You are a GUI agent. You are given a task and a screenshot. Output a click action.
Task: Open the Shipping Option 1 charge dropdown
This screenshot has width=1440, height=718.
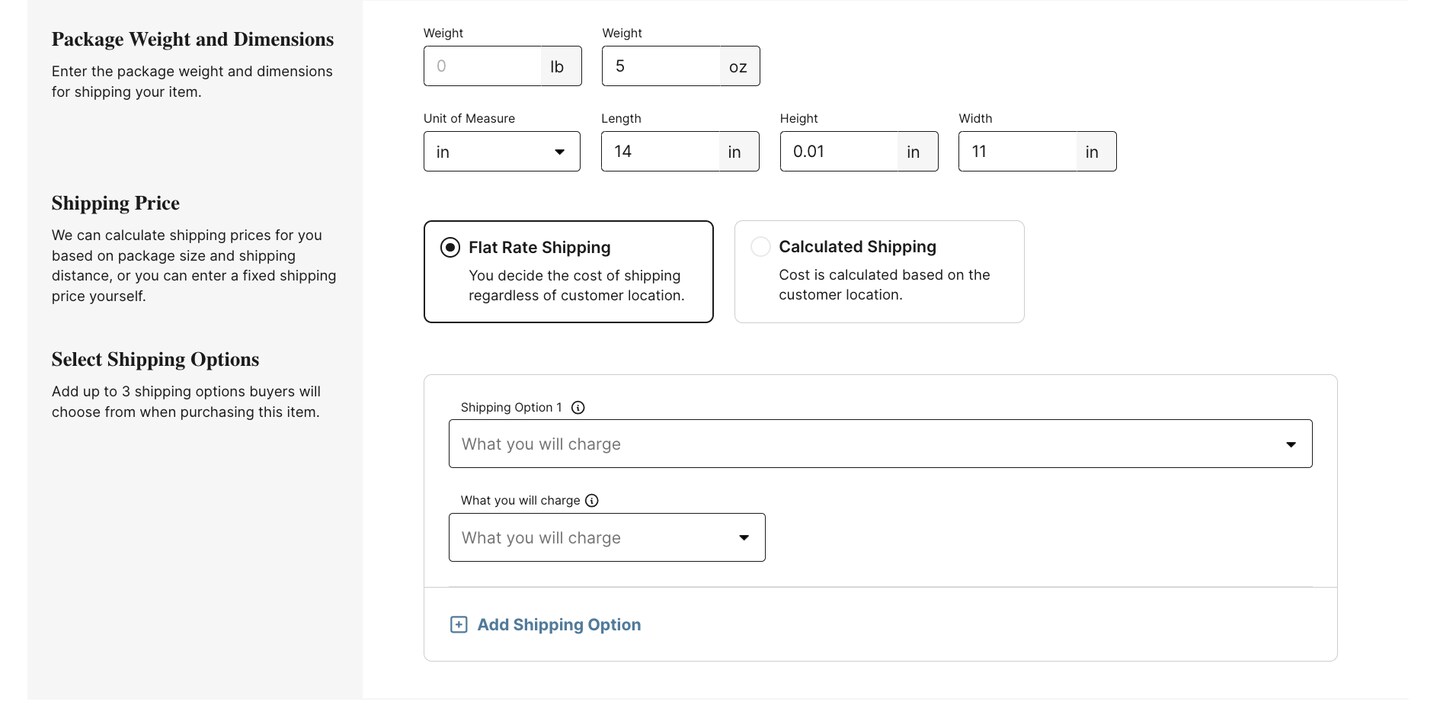point(880,442)
